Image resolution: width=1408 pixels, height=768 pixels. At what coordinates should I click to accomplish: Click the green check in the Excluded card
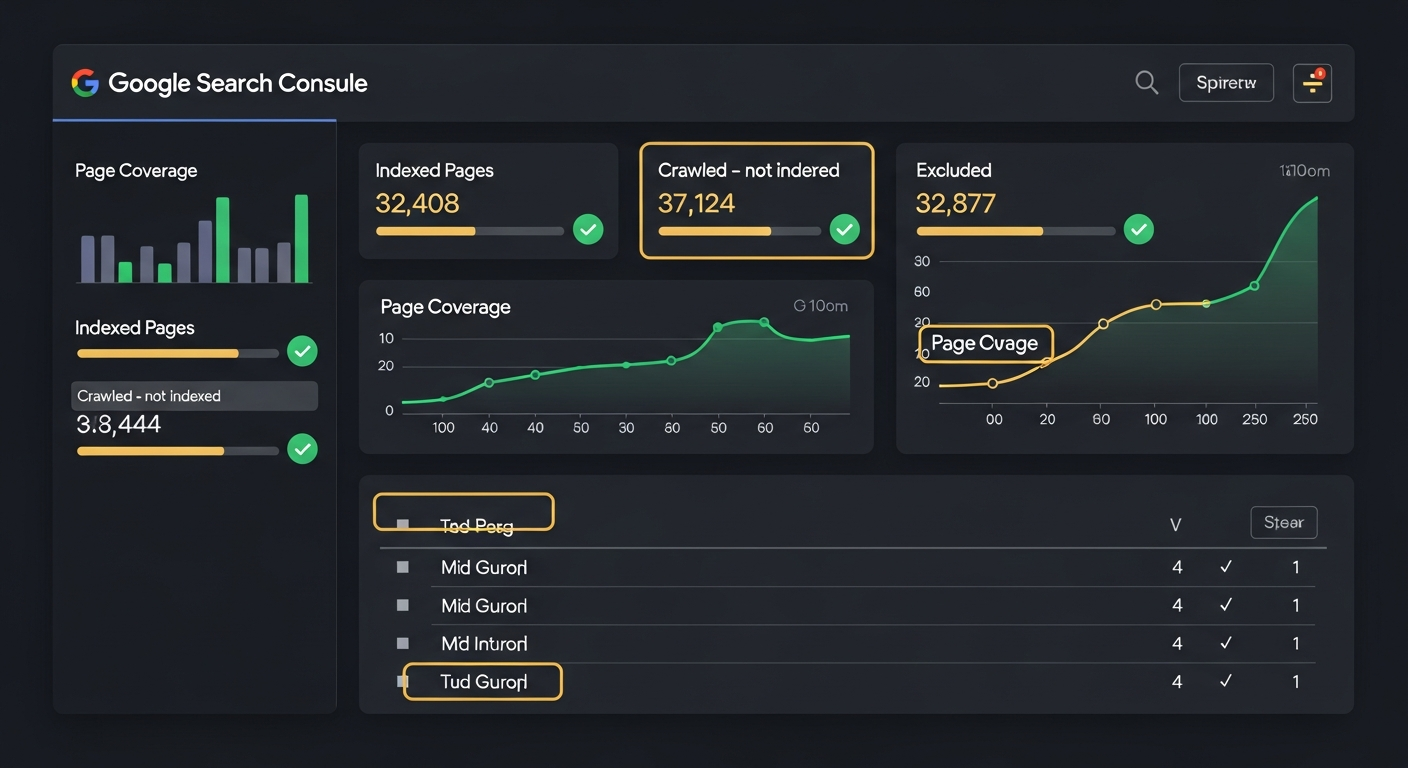click(x=1138, y=230)
